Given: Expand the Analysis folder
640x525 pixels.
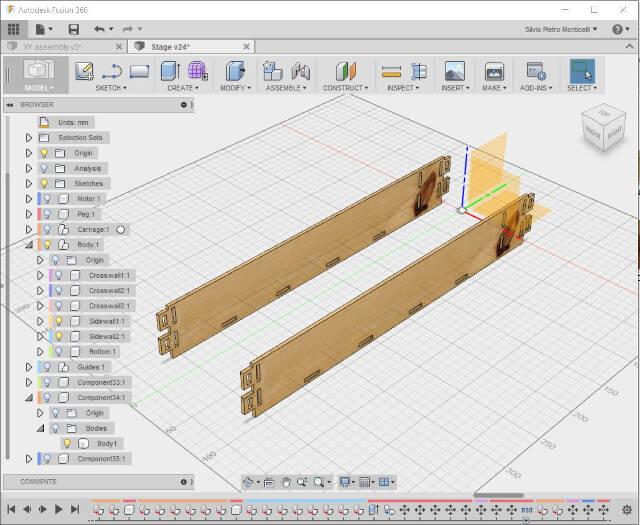Looking at the screenshot, I should (29, 168).
